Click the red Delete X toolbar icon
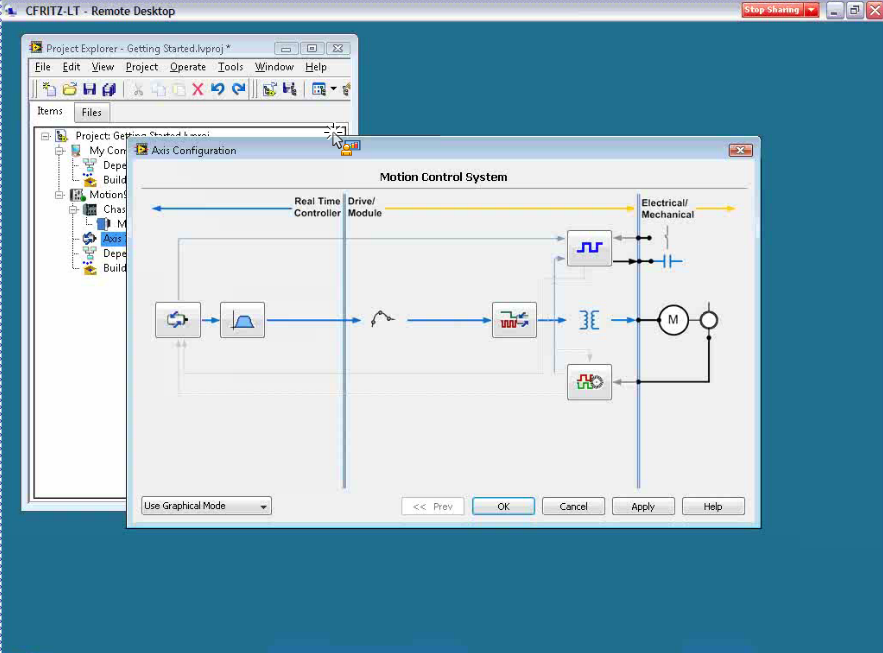 click(x=198, y=89)
